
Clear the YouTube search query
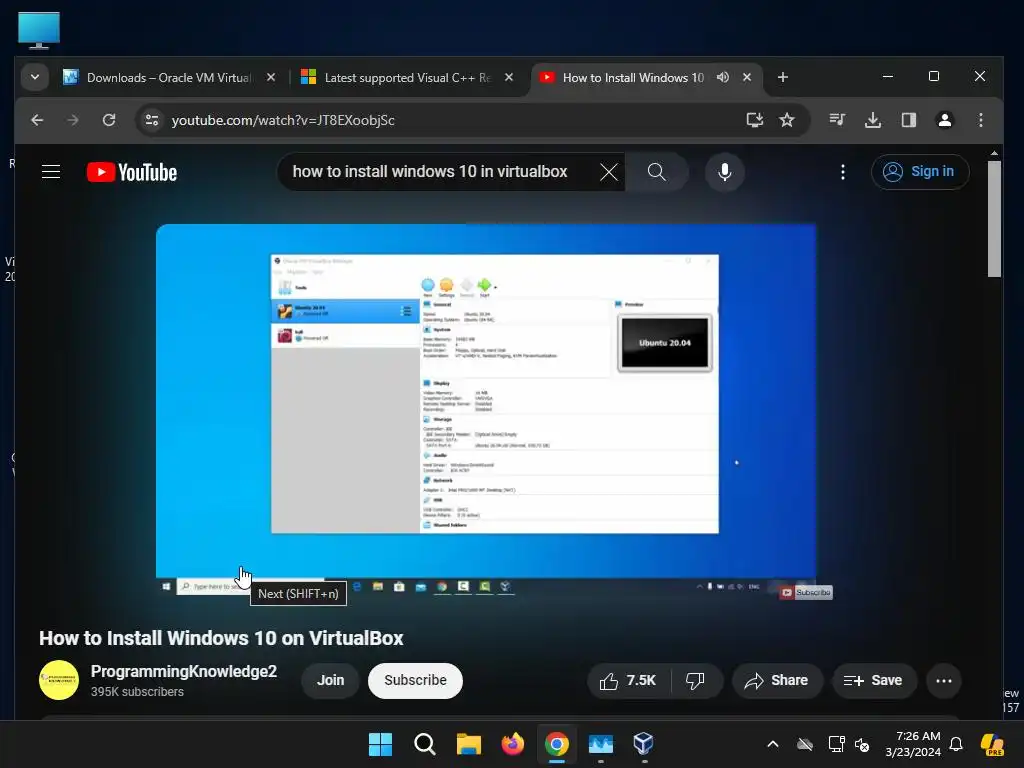pyautogui.click(x=609, y=172)
